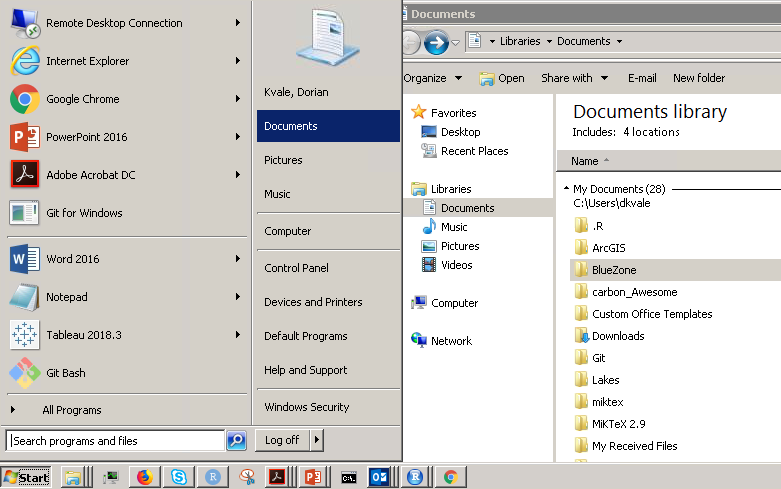The height and width of the screenshot is (489, 781).
Task: Click the Explorer Forward navigation arrow
Action: [436, 43]
